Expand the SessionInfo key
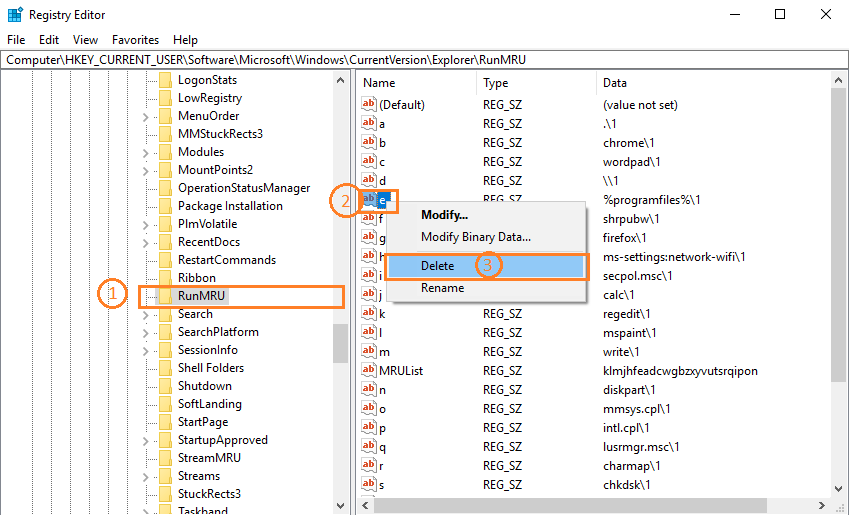This screenshot has height=515, width=849. point(146,350)
